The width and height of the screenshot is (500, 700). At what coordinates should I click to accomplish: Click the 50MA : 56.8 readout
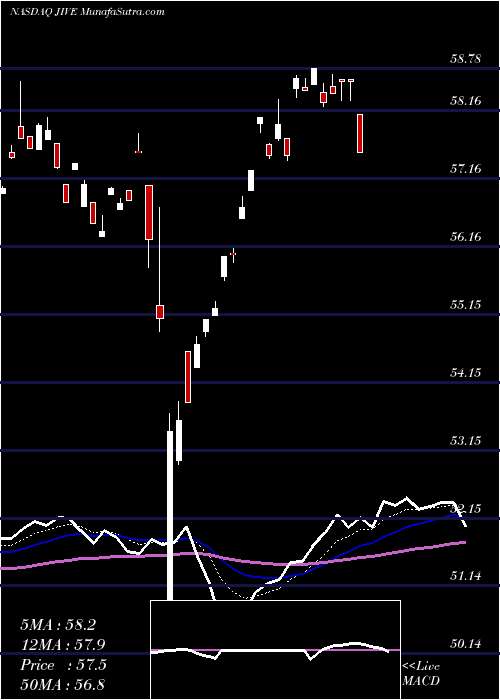click(x=63, y=685)
